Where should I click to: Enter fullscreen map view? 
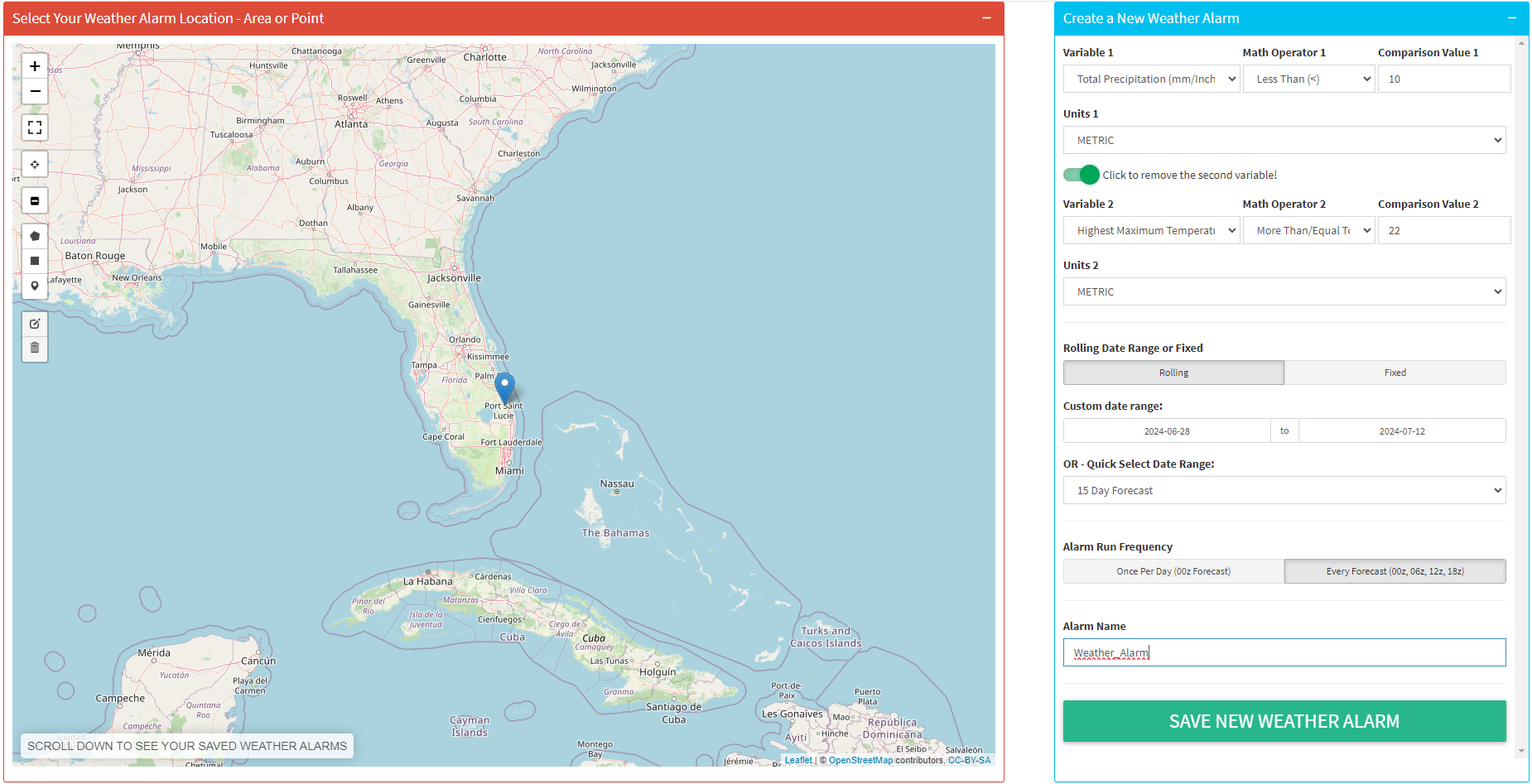(35, 127)
